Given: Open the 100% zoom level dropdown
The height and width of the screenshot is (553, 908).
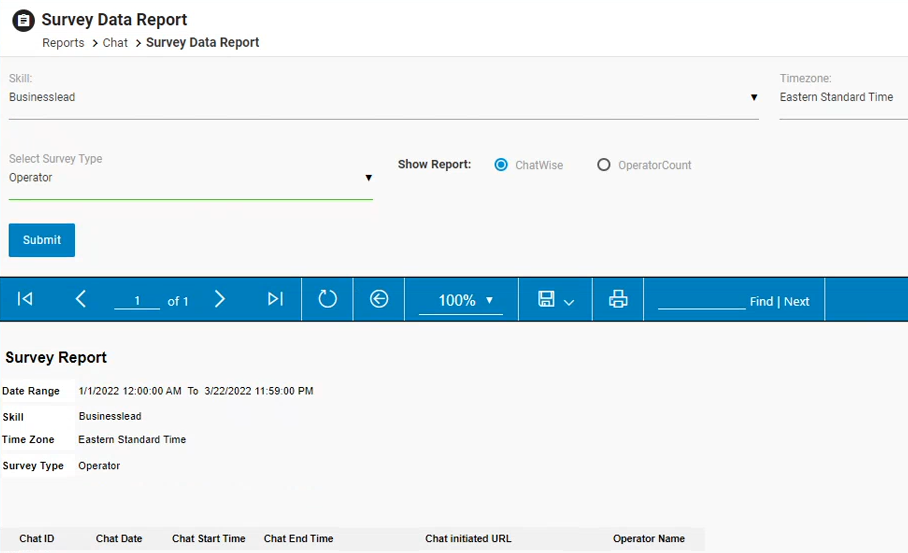Looking at the screenshot, I should tap(461, 301).
